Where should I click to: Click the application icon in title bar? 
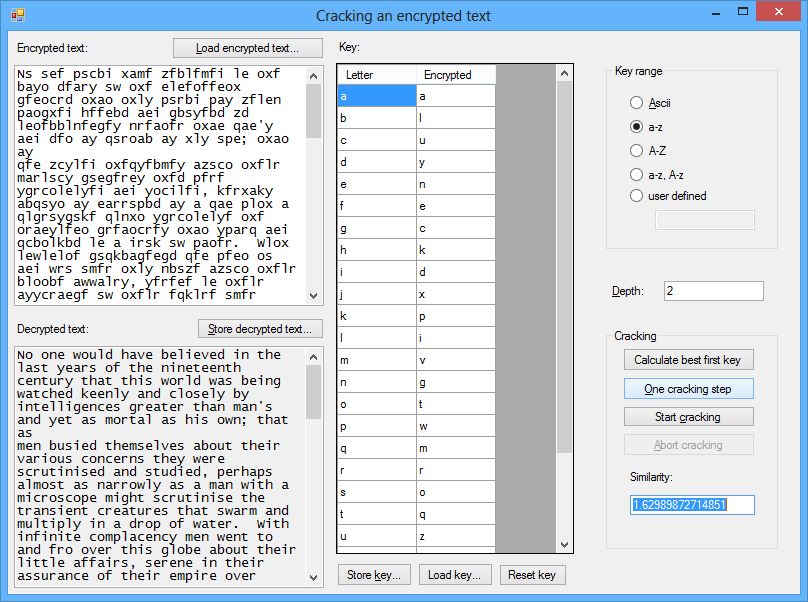click(x=17, y=15)
